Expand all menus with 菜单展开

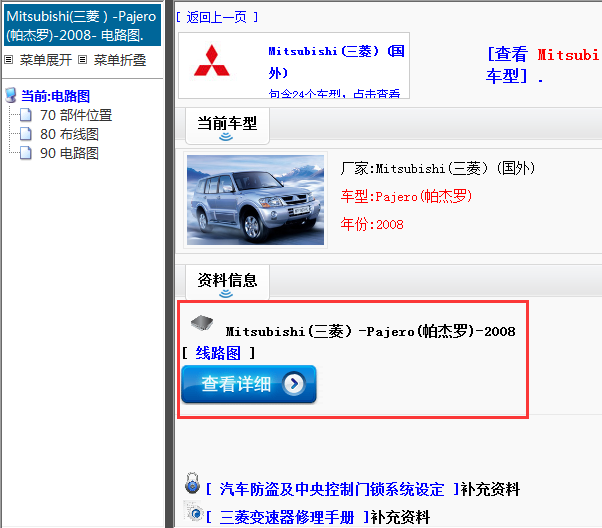pyautogui.click(x=41, y=60)
